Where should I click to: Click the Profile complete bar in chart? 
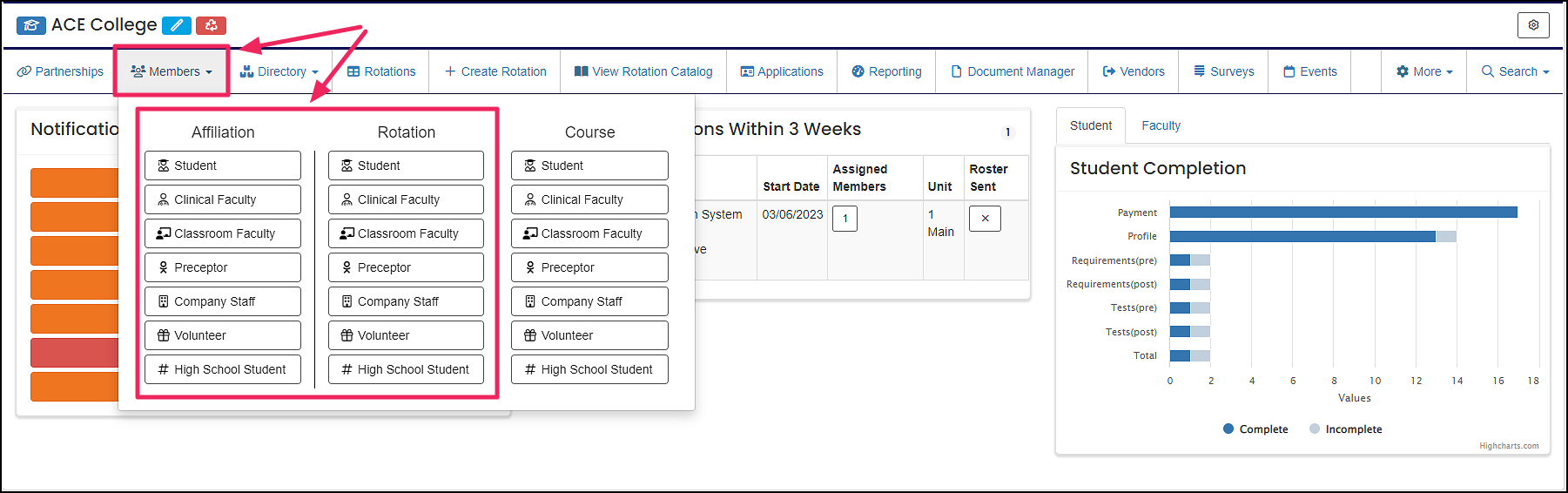point(1302,236)
